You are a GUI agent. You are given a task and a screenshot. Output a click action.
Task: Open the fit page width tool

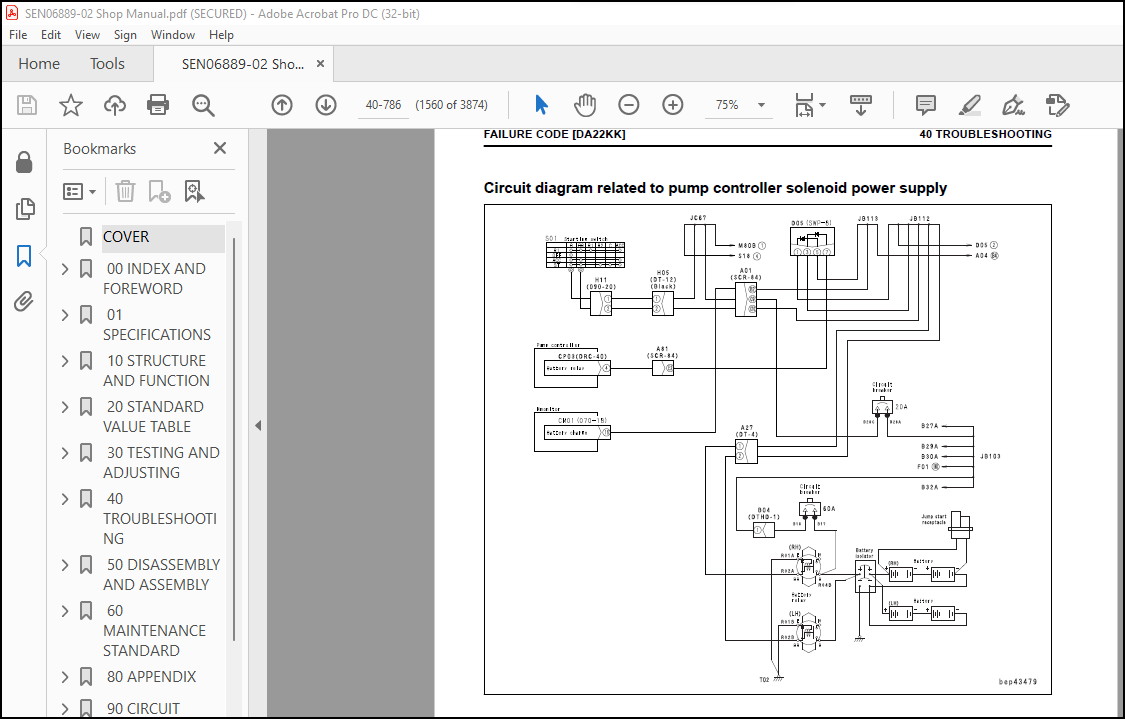[x=804, y=105]
